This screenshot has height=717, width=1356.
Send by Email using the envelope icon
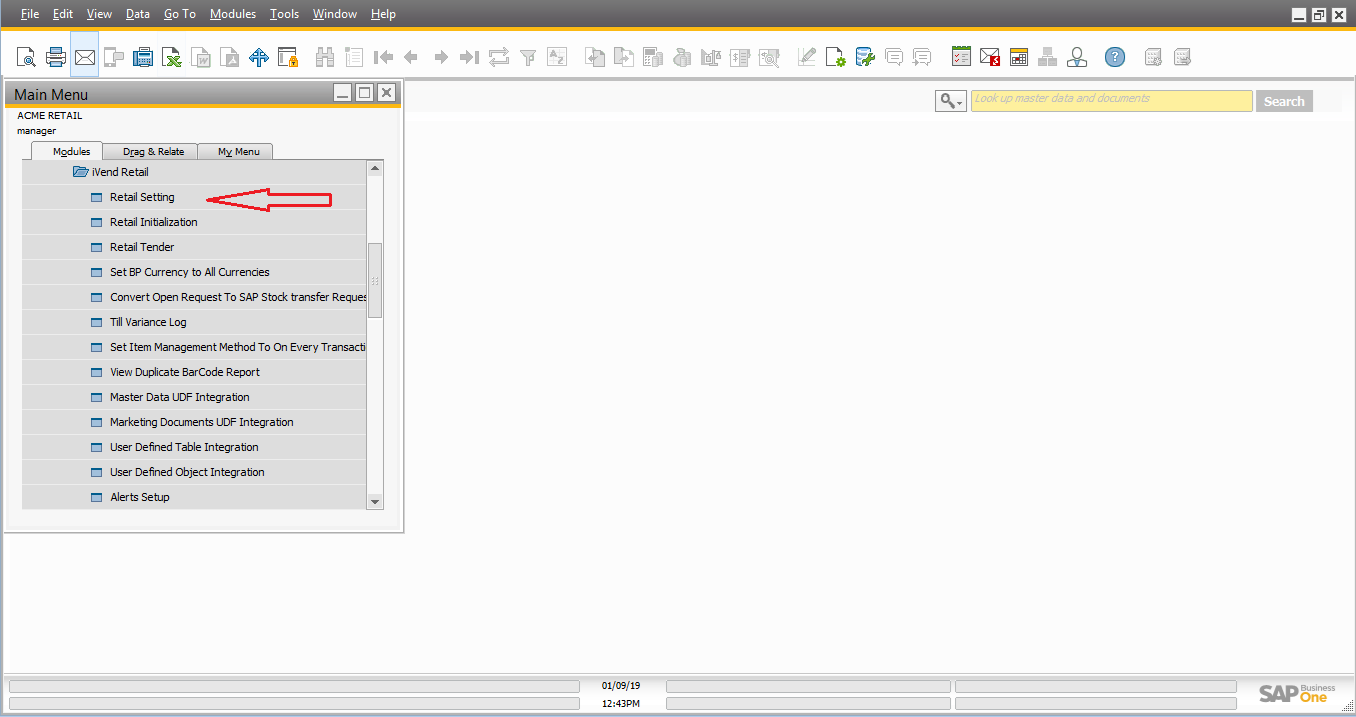click(x=85, y=57)
